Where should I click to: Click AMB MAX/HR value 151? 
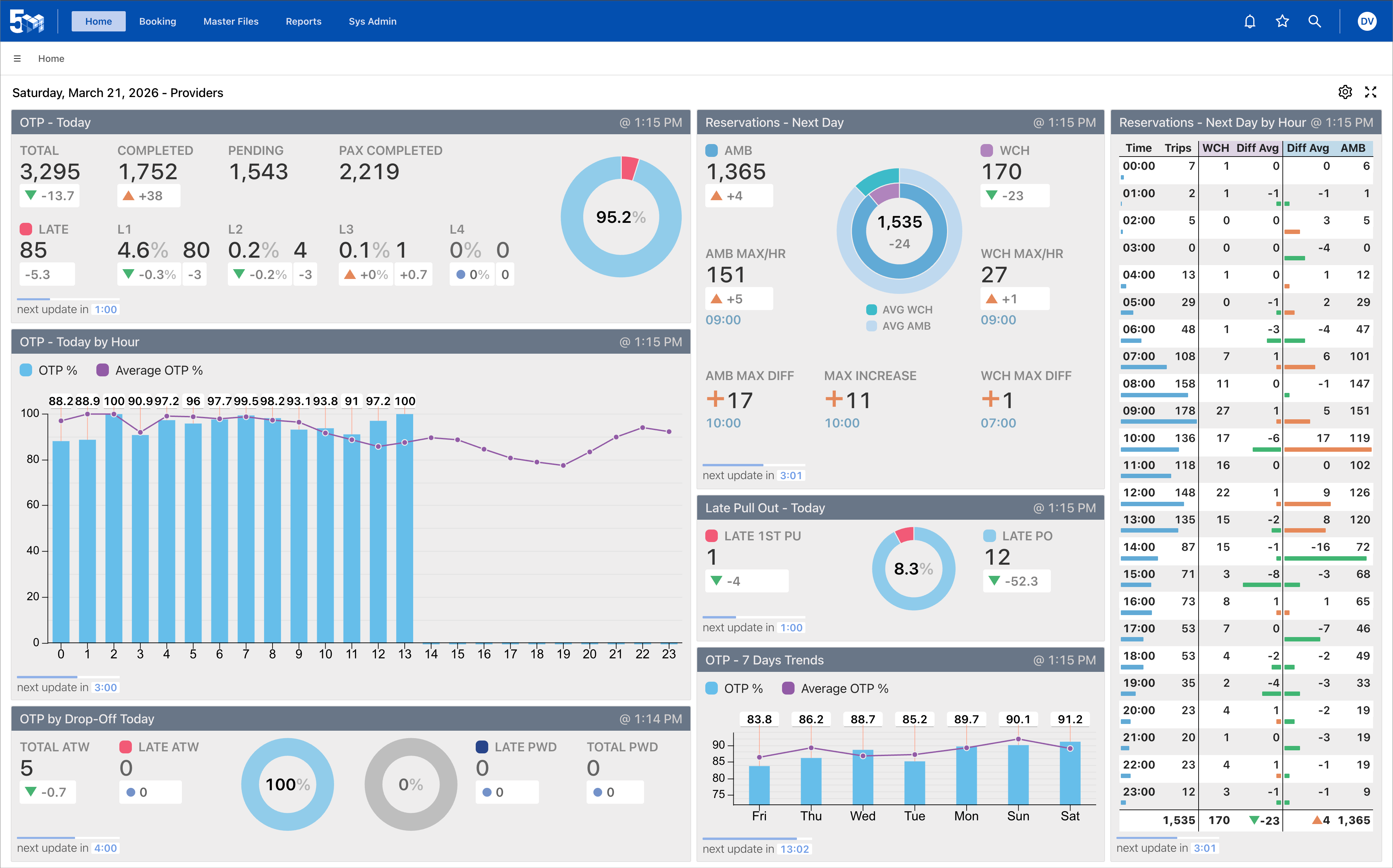point(726,275)
